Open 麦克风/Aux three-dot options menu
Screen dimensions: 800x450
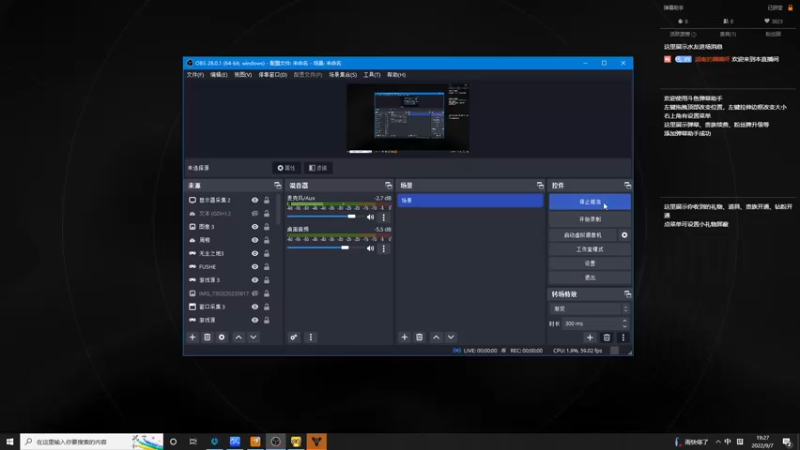384,217
